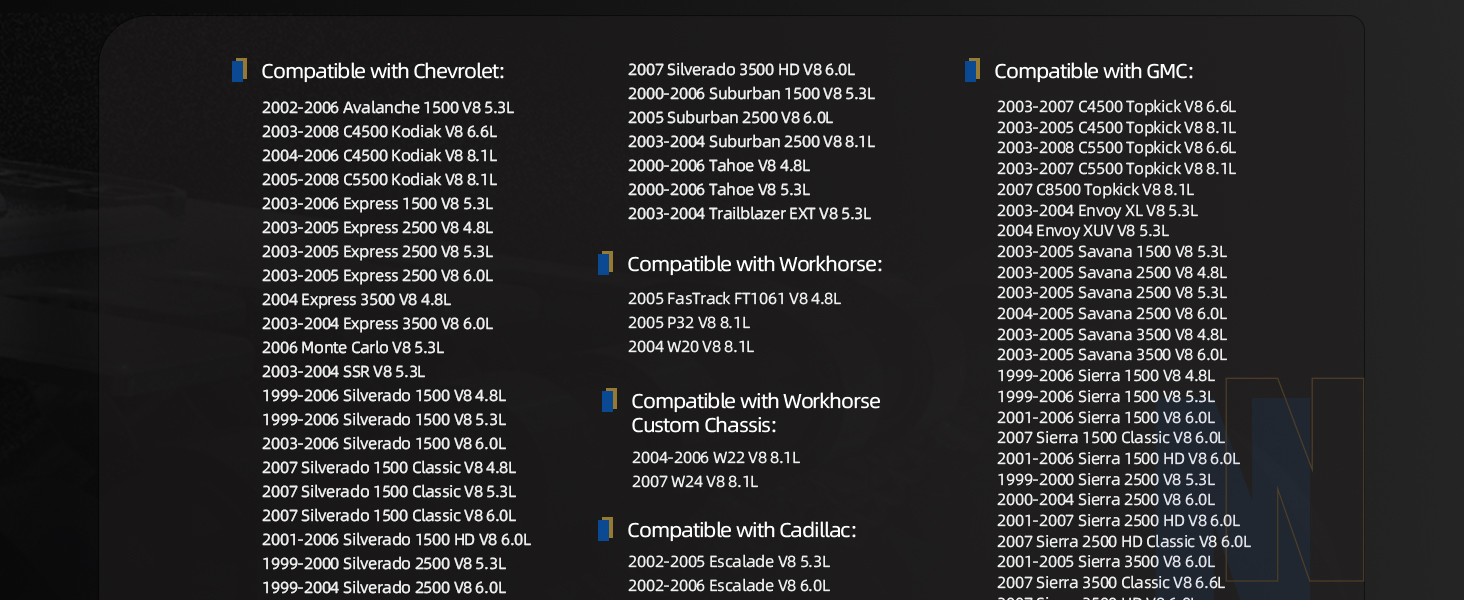
Task: Click 2003-2004 Suburban 2500 V8 8.1L
Action: [752, 141]
